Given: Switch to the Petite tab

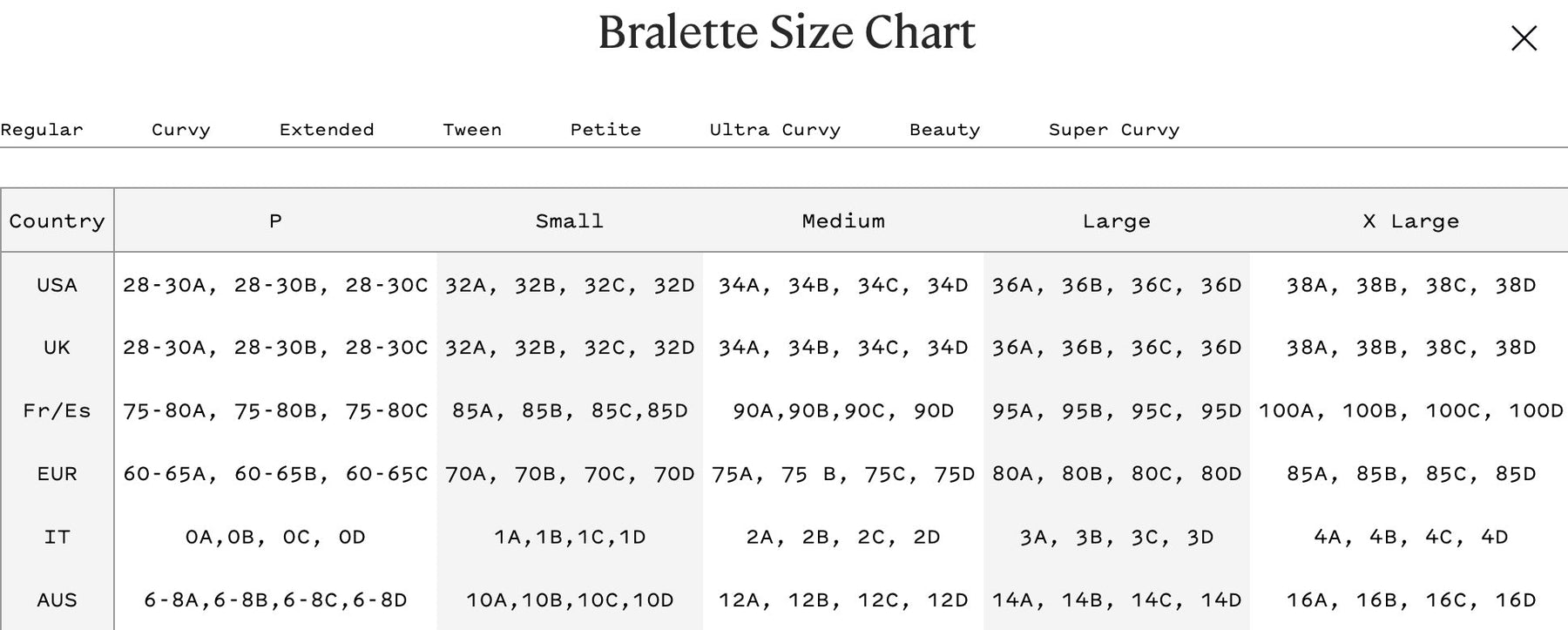Looking at the screenshot, I should tap(605, 130).
